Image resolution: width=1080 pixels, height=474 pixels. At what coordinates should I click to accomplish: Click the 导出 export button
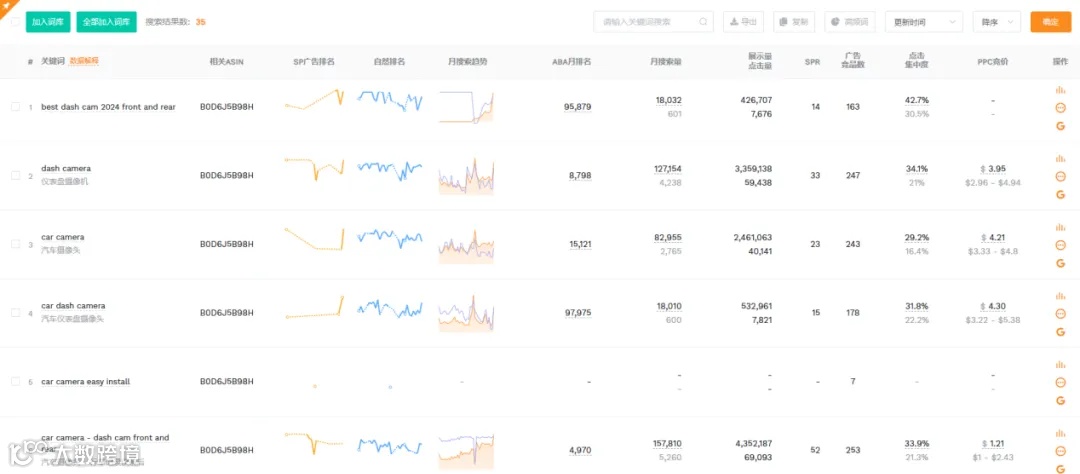click(x=743, y=21)
